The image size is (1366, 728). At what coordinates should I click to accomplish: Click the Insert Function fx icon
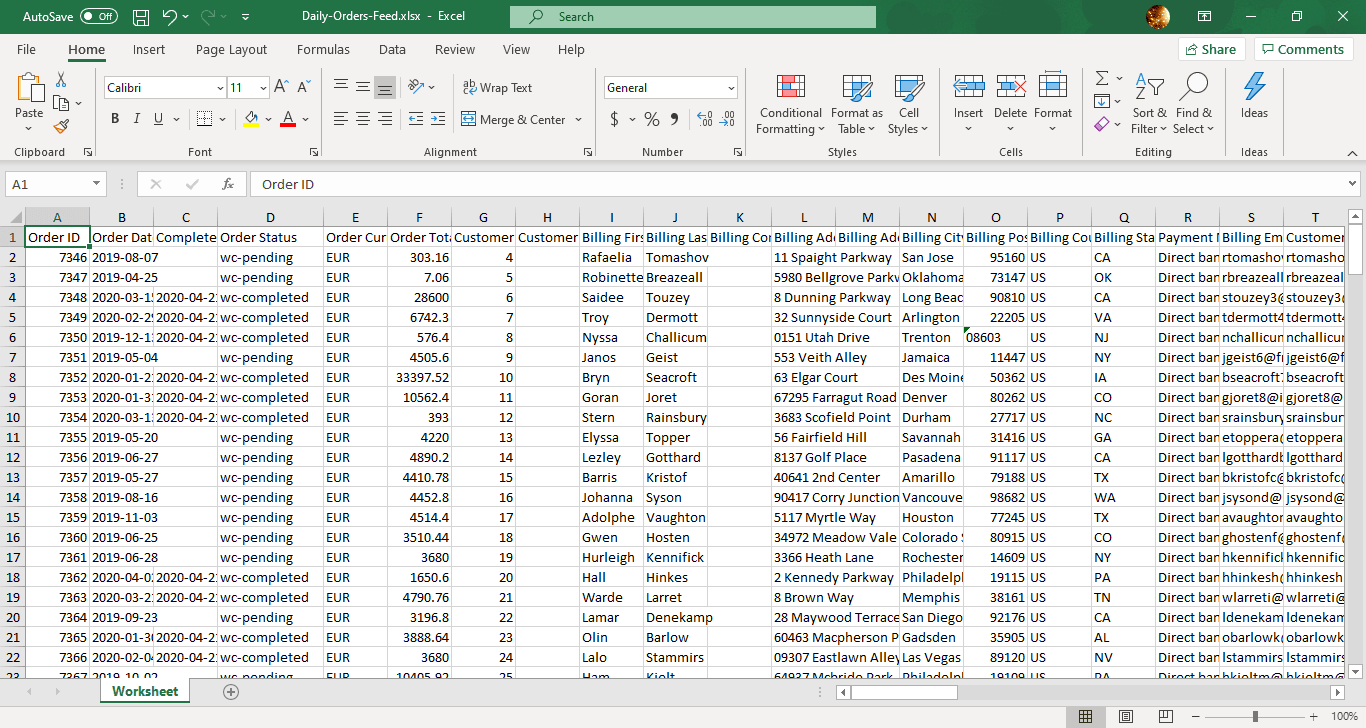pyautogui.click(x=228, y=184)
